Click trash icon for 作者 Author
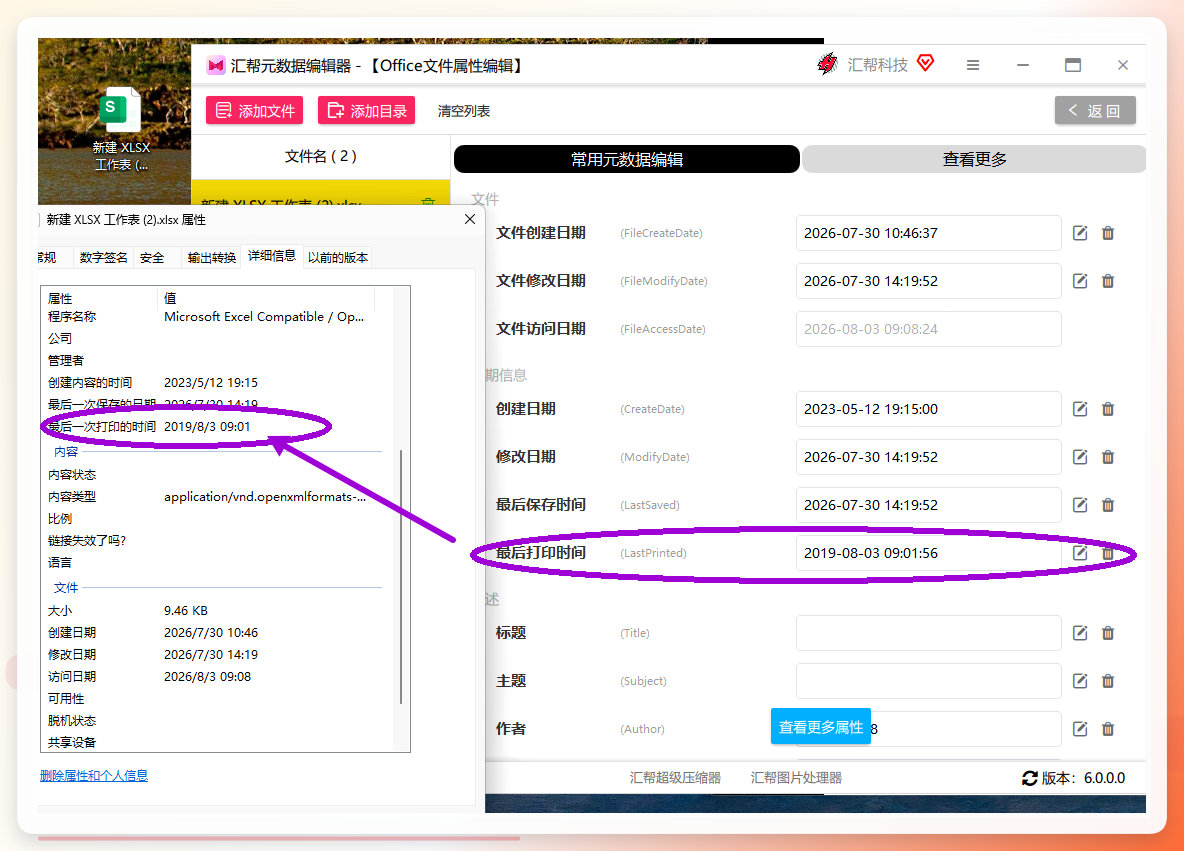 tap(1108, 729)
